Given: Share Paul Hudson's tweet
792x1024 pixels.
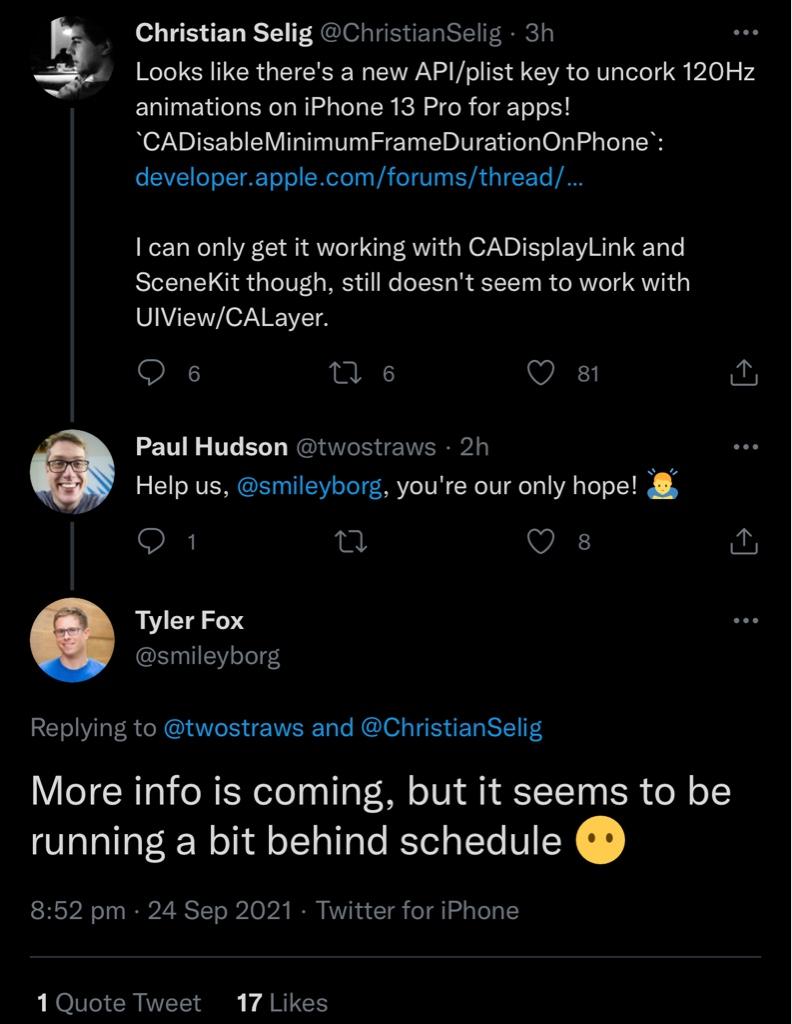Looking at the screenshot, I should tap(745, 542).
